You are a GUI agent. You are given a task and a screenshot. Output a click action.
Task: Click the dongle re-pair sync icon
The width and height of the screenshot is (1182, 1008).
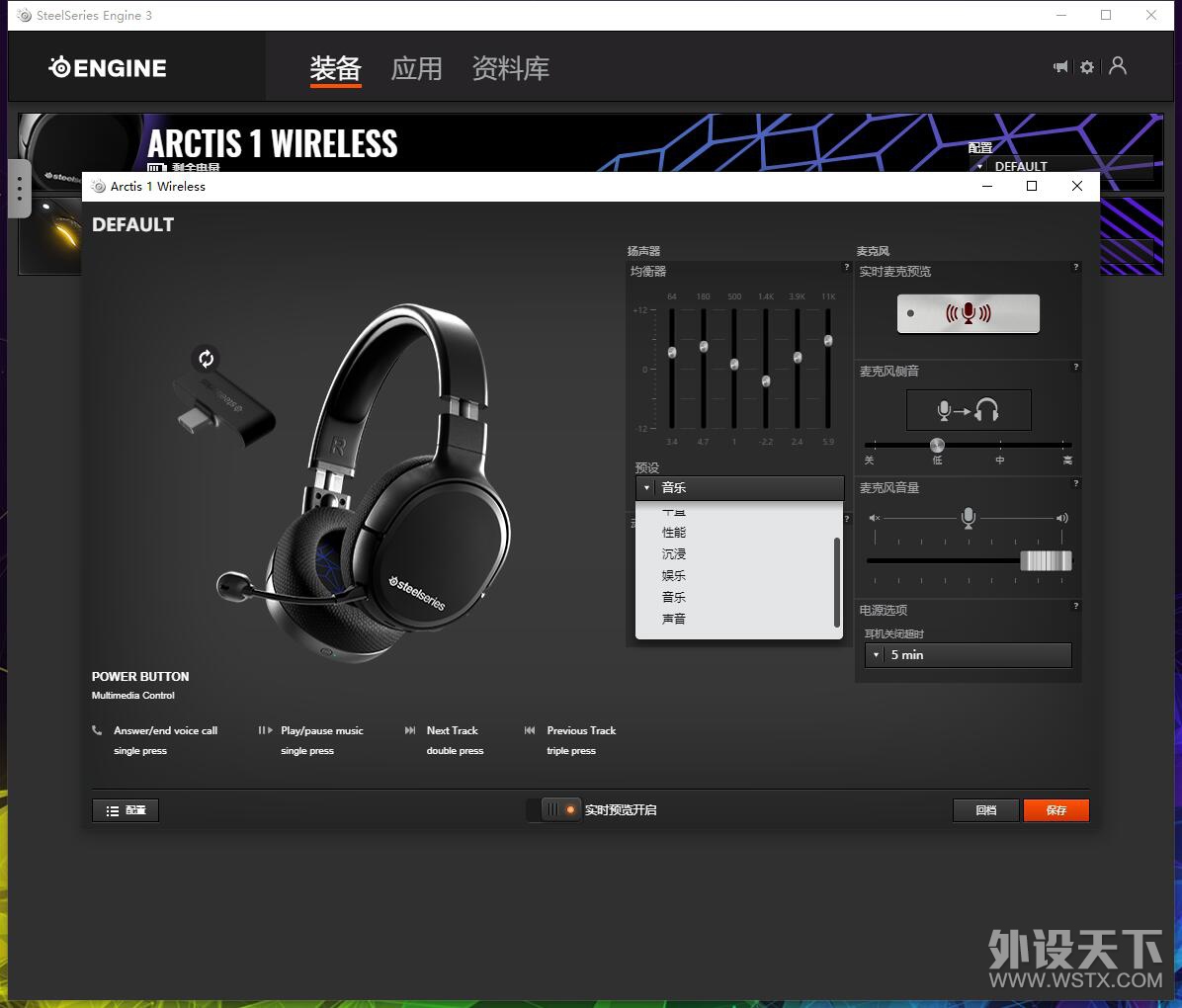click(206, 359)
